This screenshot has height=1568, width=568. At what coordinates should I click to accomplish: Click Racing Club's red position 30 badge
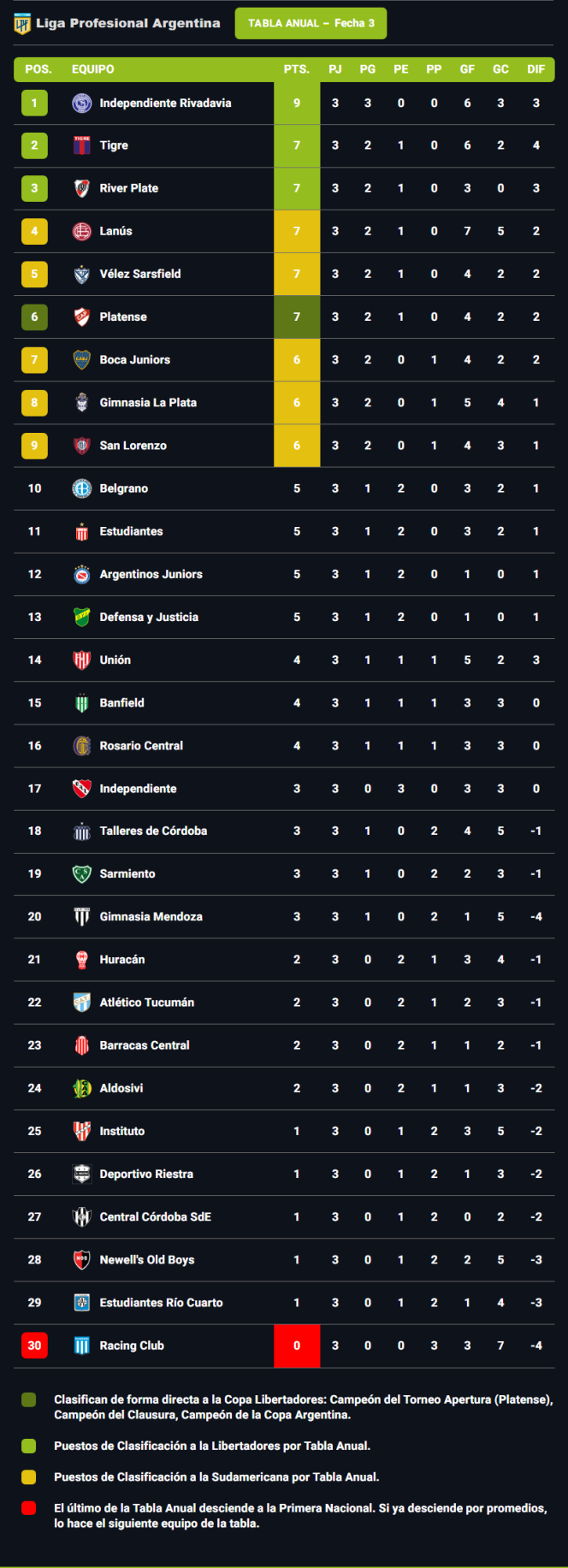(x=34, y=1346)
